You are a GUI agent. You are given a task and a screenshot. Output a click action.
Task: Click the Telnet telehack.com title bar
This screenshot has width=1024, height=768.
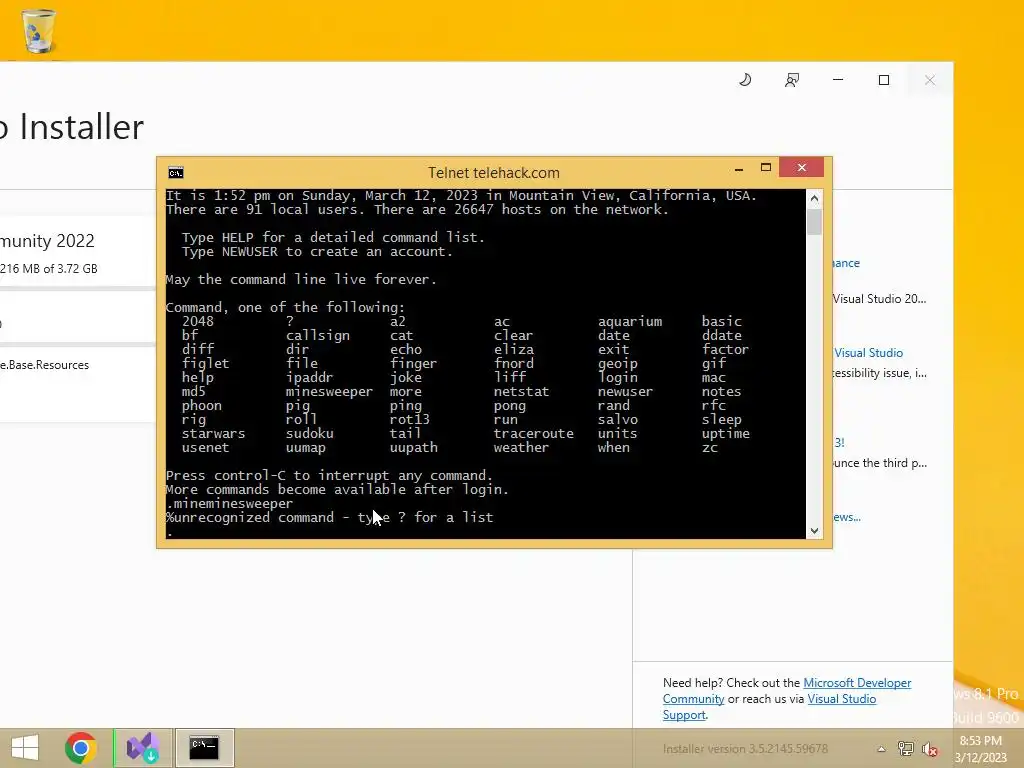(x=494, y=172)
